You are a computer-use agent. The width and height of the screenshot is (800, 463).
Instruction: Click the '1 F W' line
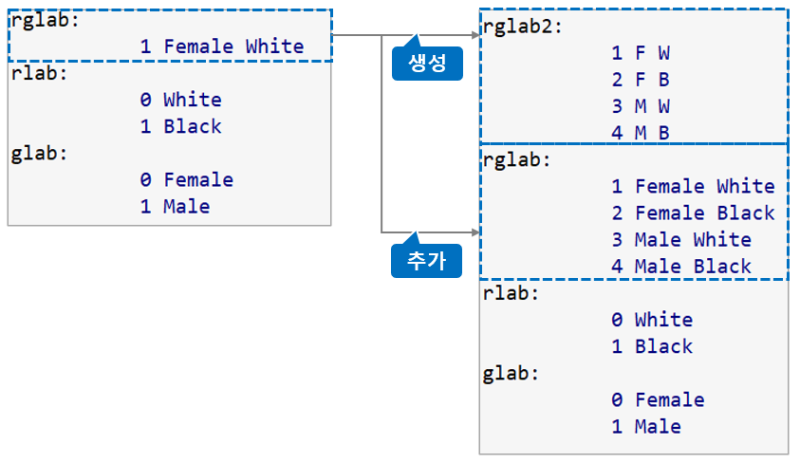640,53
